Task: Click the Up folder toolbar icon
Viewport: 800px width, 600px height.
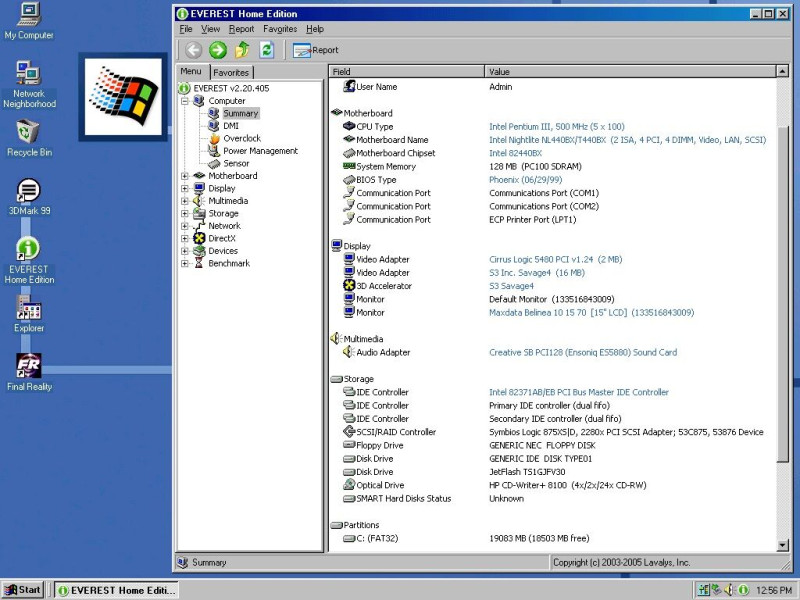Action: tap(242, 50)
